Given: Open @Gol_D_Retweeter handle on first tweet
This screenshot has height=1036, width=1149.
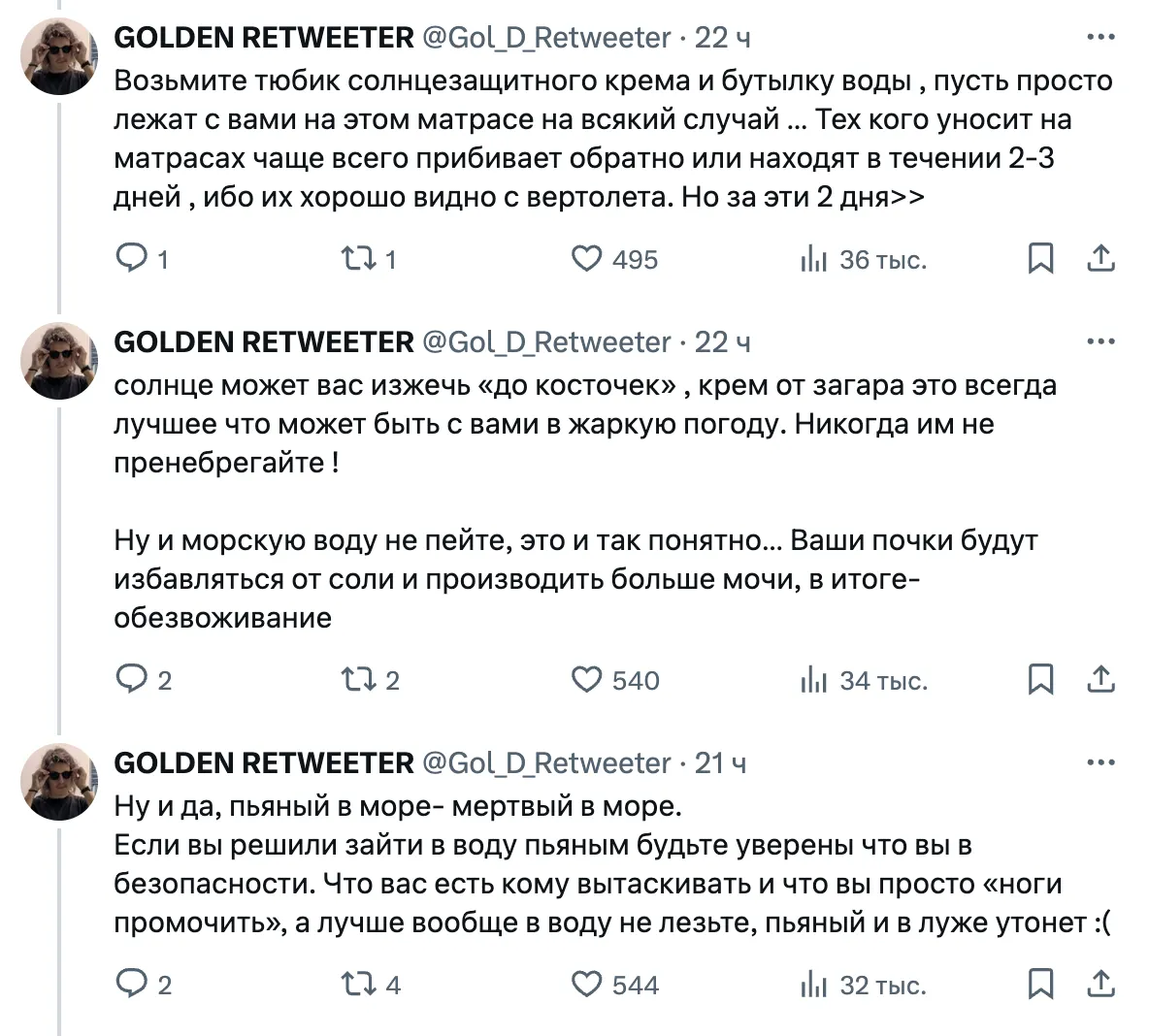Looking at the screenshot, I should coord(546,38).
